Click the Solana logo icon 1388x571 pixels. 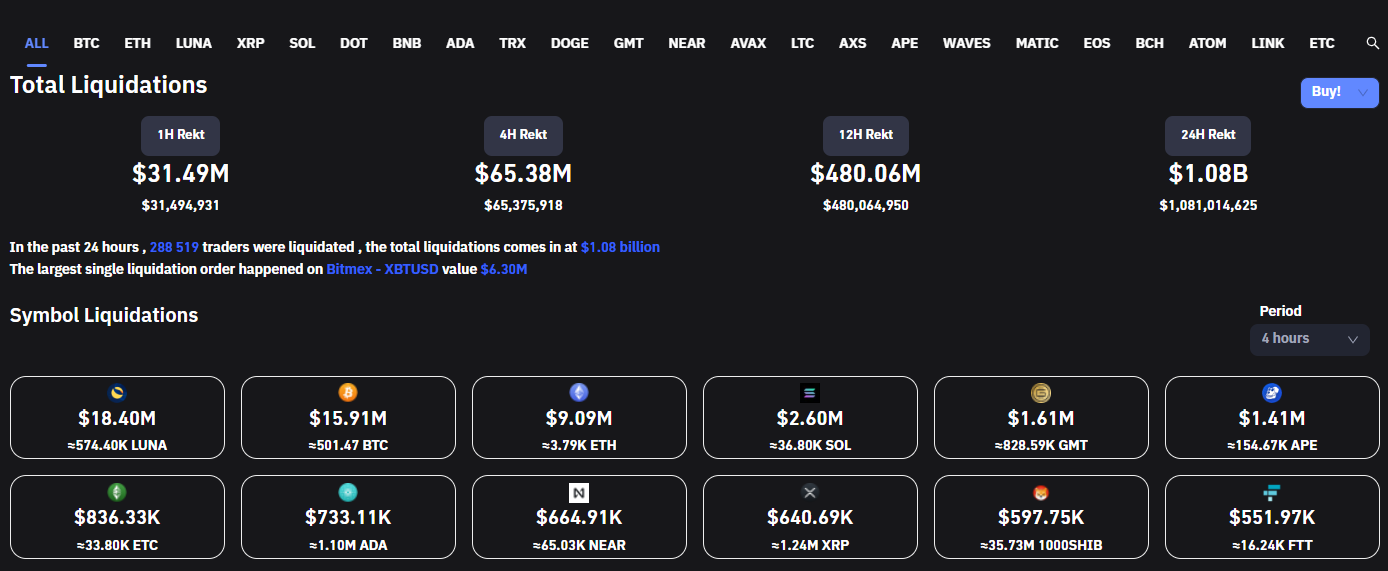pos(810,393)
